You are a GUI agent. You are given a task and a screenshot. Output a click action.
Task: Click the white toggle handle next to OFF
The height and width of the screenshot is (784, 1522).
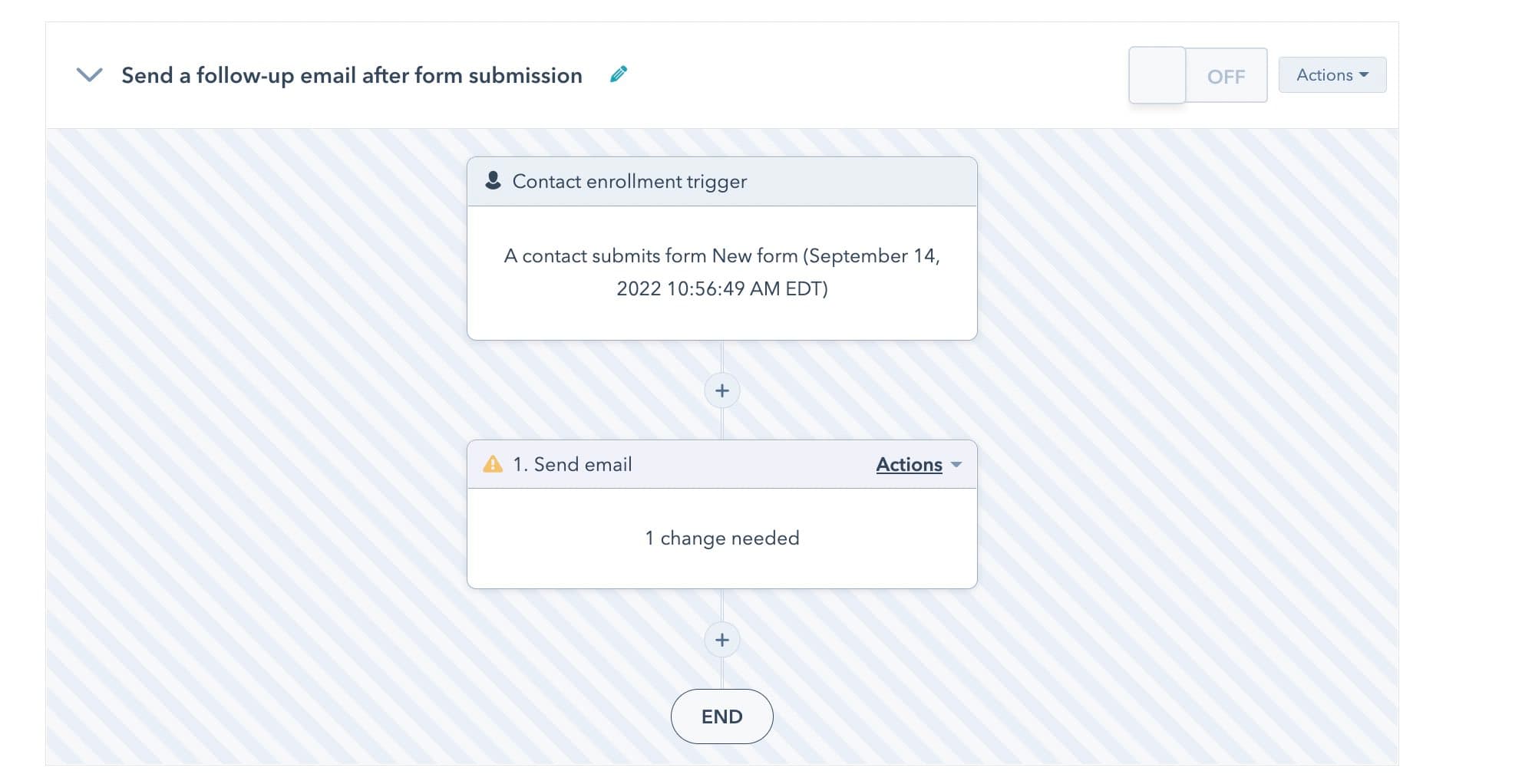click(x=1157, y=75)
